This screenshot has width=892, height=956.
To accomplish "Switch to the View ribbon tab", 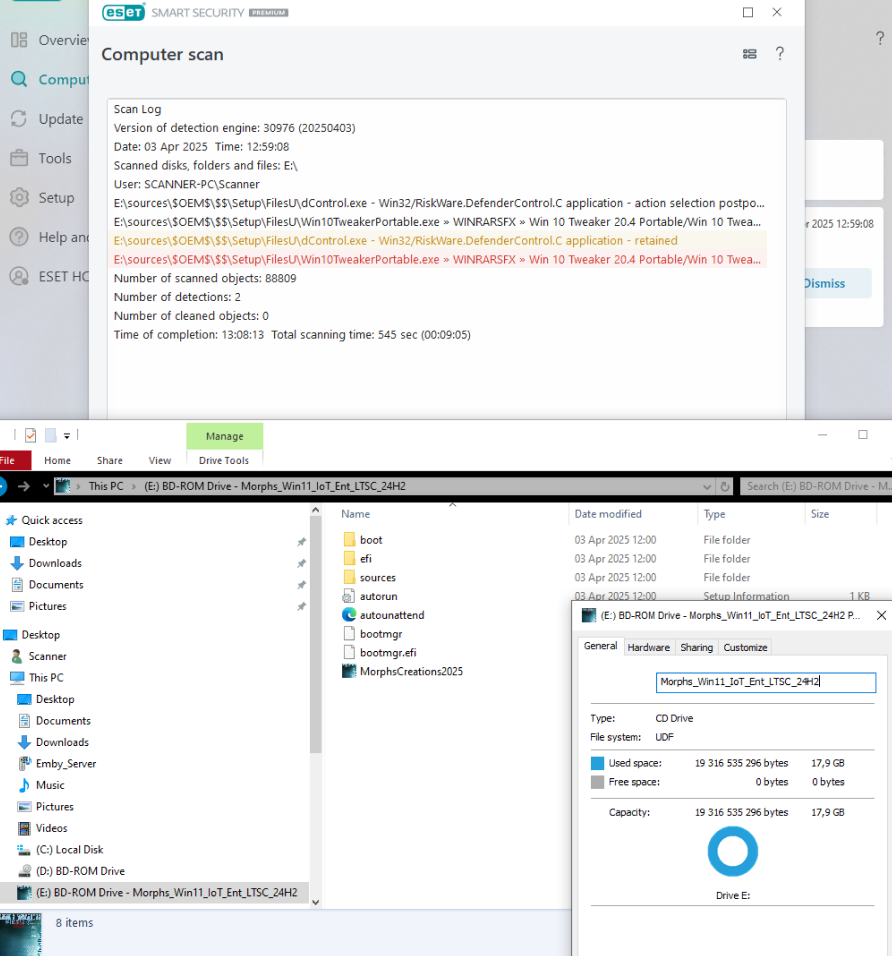I will (160, 460).
